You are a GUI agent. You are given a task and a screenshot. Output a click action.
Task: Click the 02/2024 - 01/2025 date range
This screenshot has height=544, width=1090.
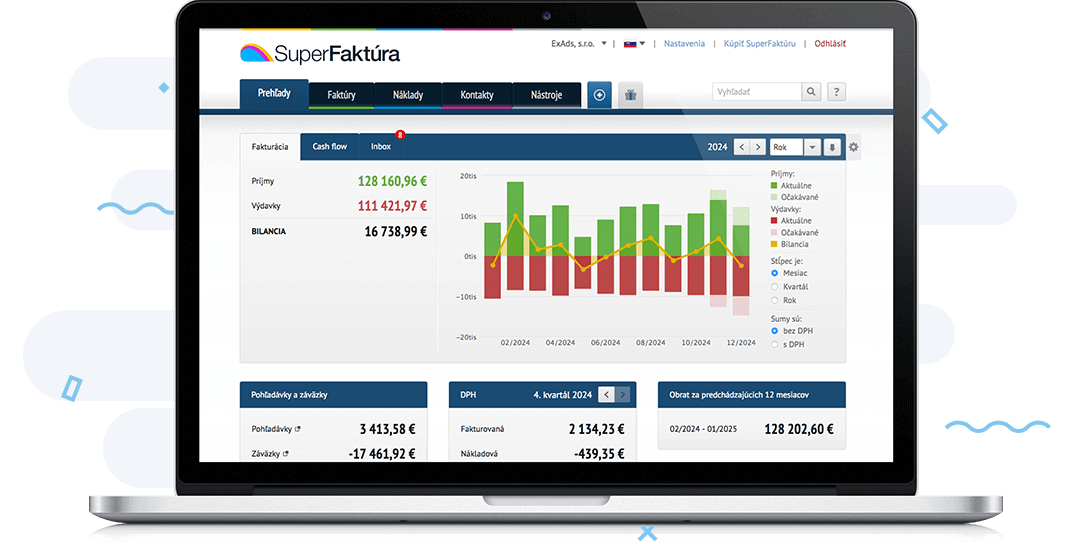[x=701, y=430]
